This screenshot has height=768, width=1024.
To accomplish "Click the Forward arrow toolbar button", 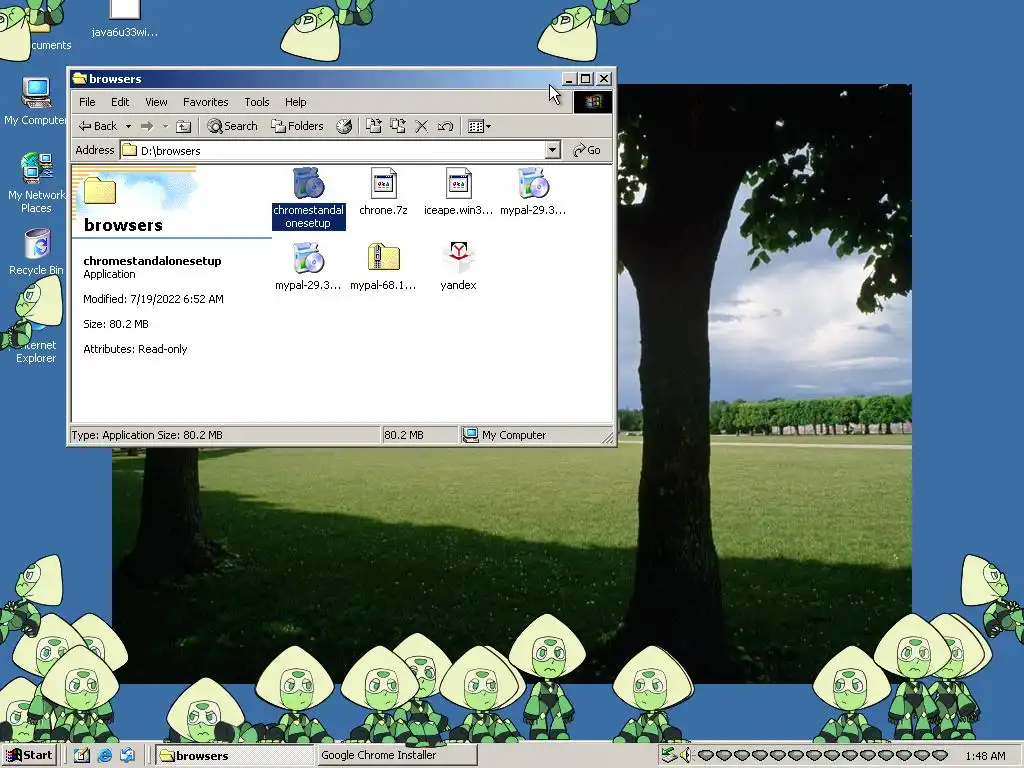I will (x=147, y=126).
